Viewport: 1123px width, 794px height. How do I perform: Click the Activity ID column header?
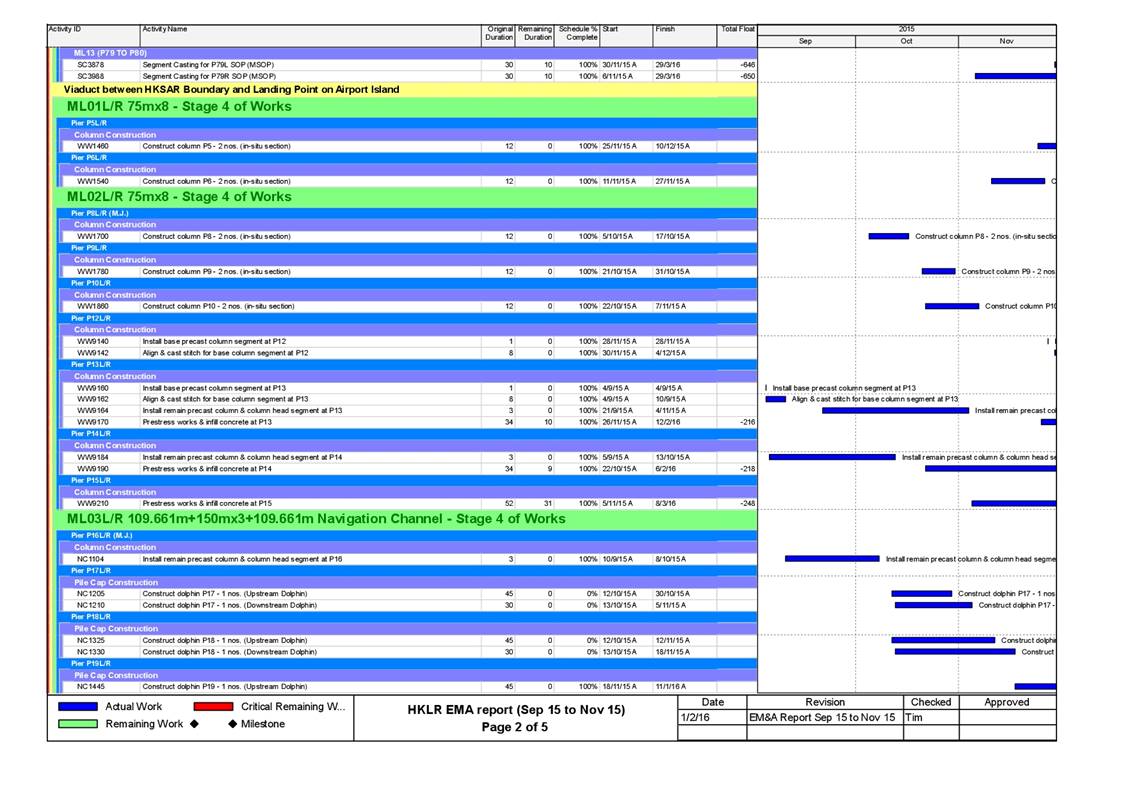(93, 36)
